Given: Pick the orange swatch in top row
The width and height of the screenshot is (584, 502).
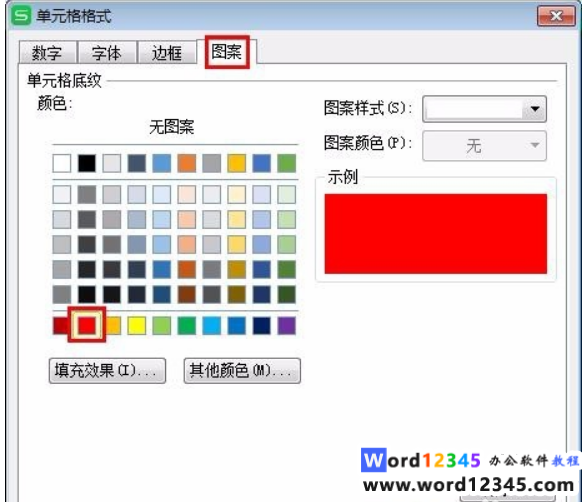Looking at the screenshot, I should 187,163.
